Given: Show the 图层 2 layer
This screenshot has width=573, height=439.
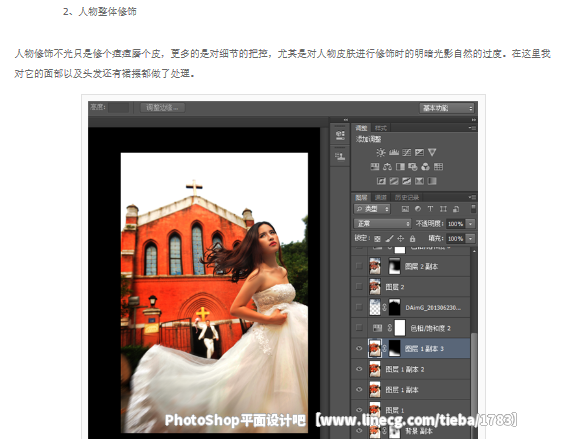Looking at the screenshot, I should 359,287.
